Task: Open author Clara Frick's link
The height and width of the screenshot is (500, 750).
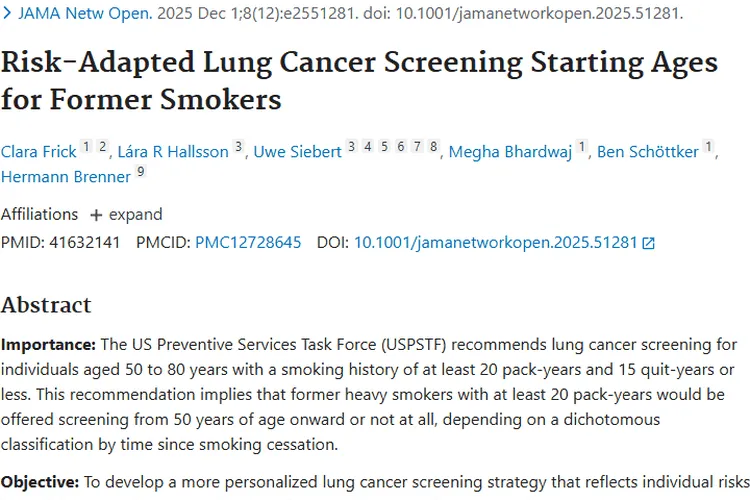Action: tap(39, 152)
